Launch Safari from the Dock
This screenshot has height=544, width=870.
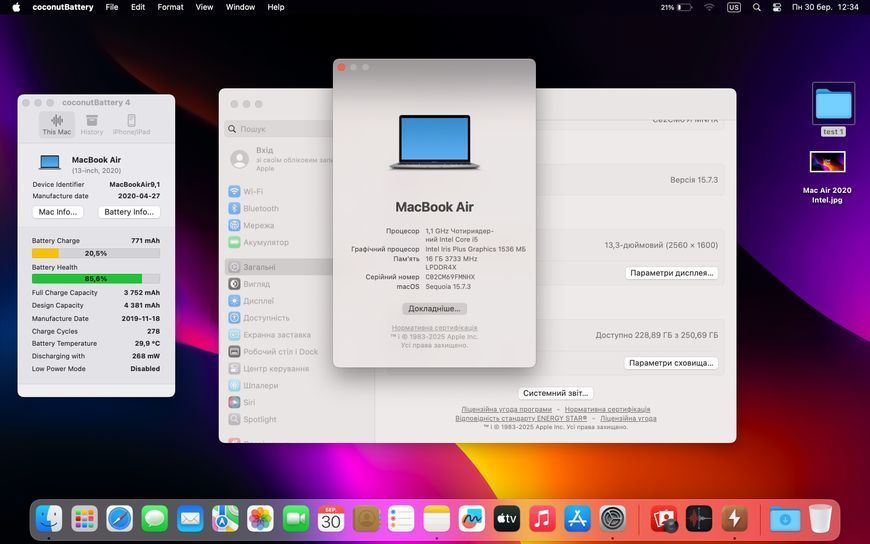(120, 519)
